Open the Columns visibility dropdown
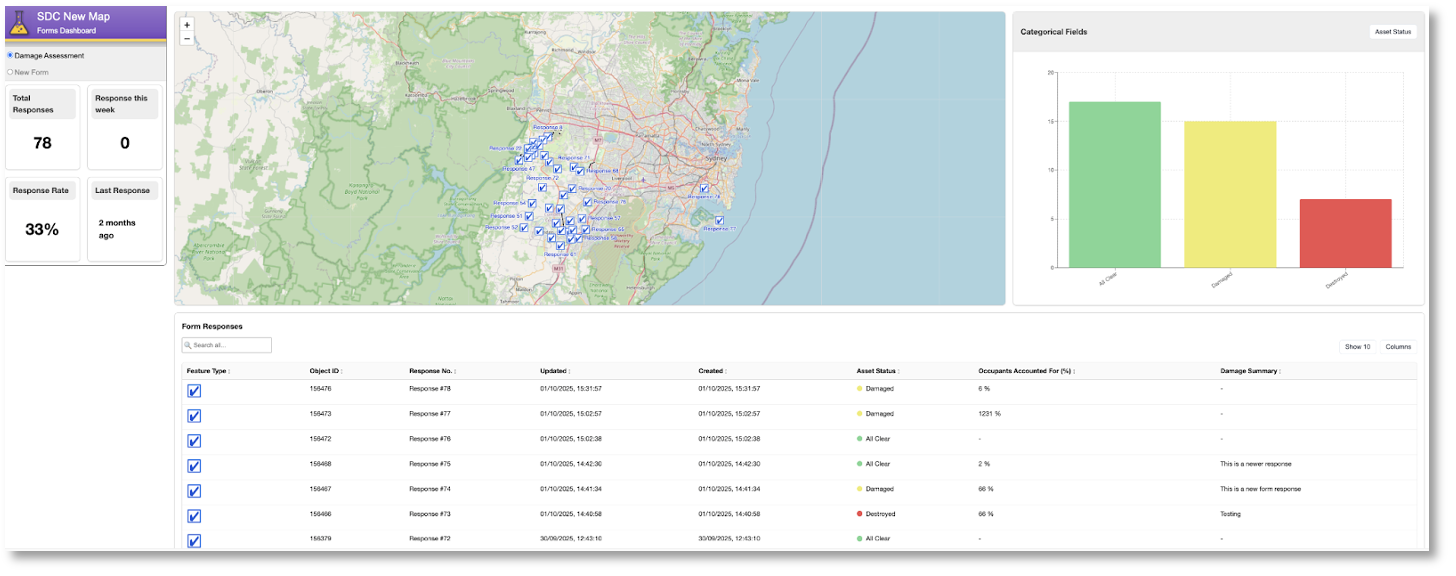This screenshot has height=576, width=1456. click(x=1398, y=347)
